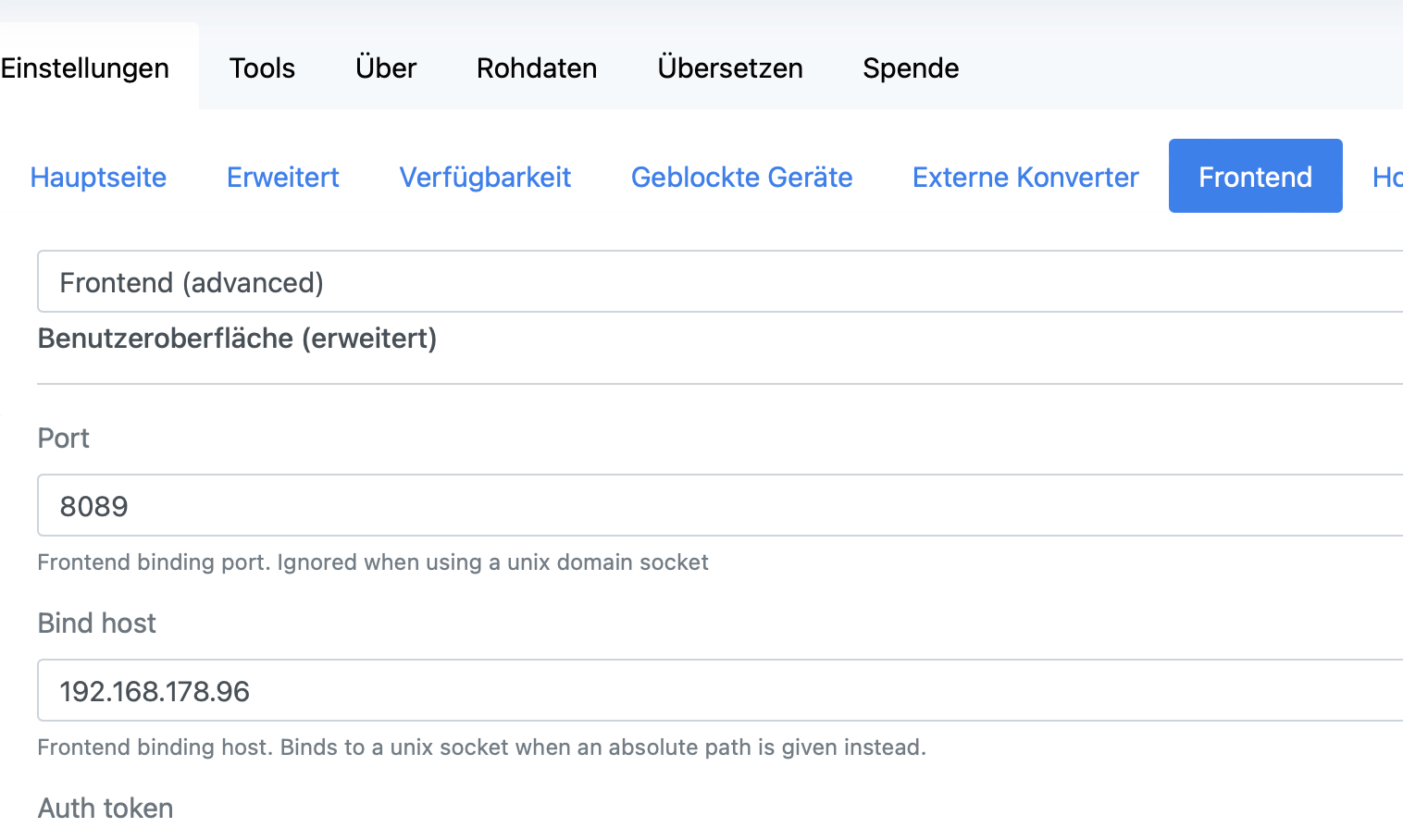Open the Rohdaten navigation item
The width and height of the screenshot is (1403, 840).
(x=537, y=68)
